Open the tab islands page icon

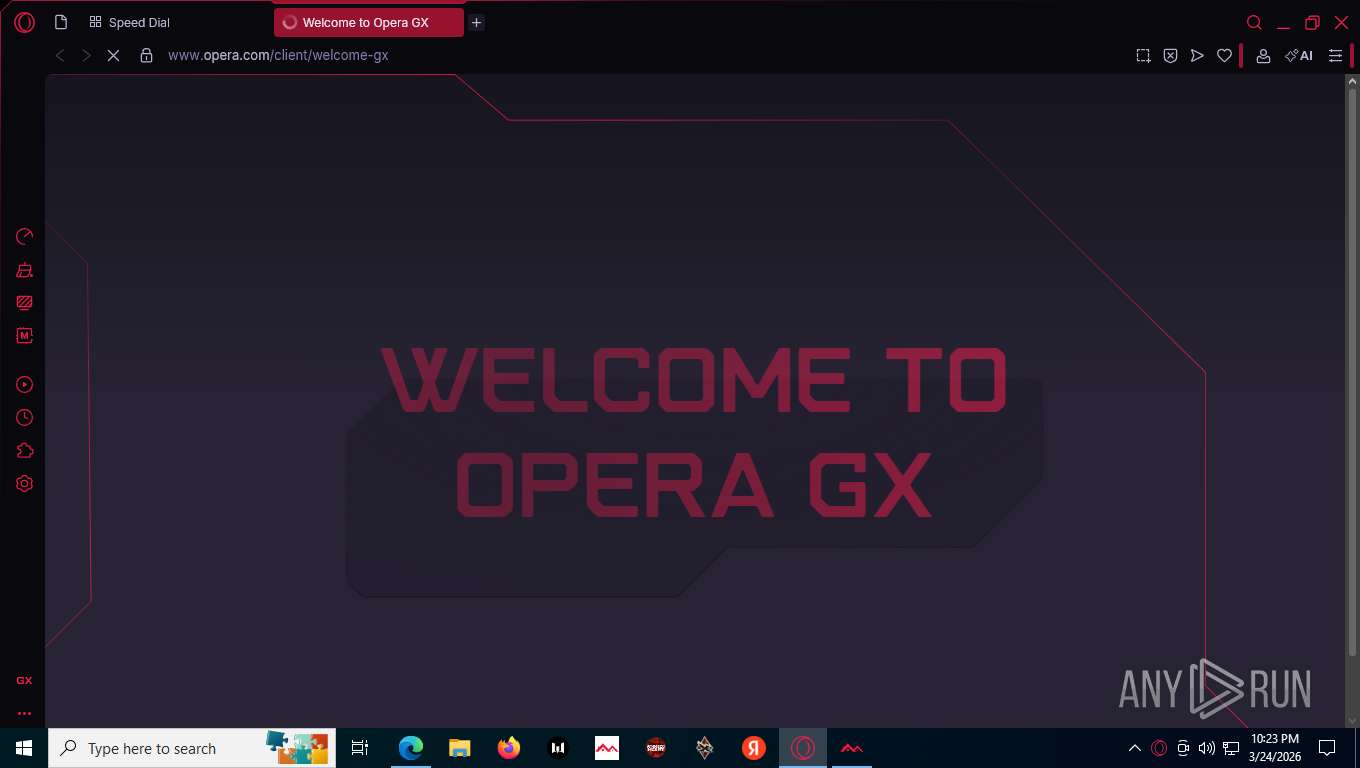coord(61,22)
